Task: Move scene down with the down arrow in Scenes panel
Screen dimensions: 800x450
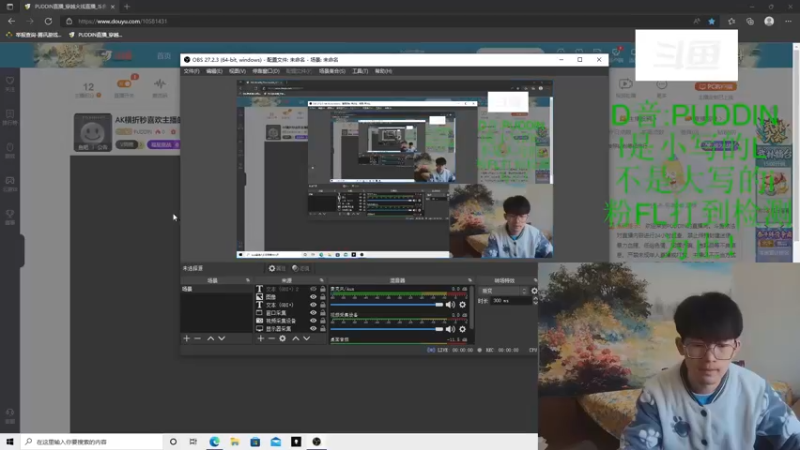Action: click(x=221, y=338)
